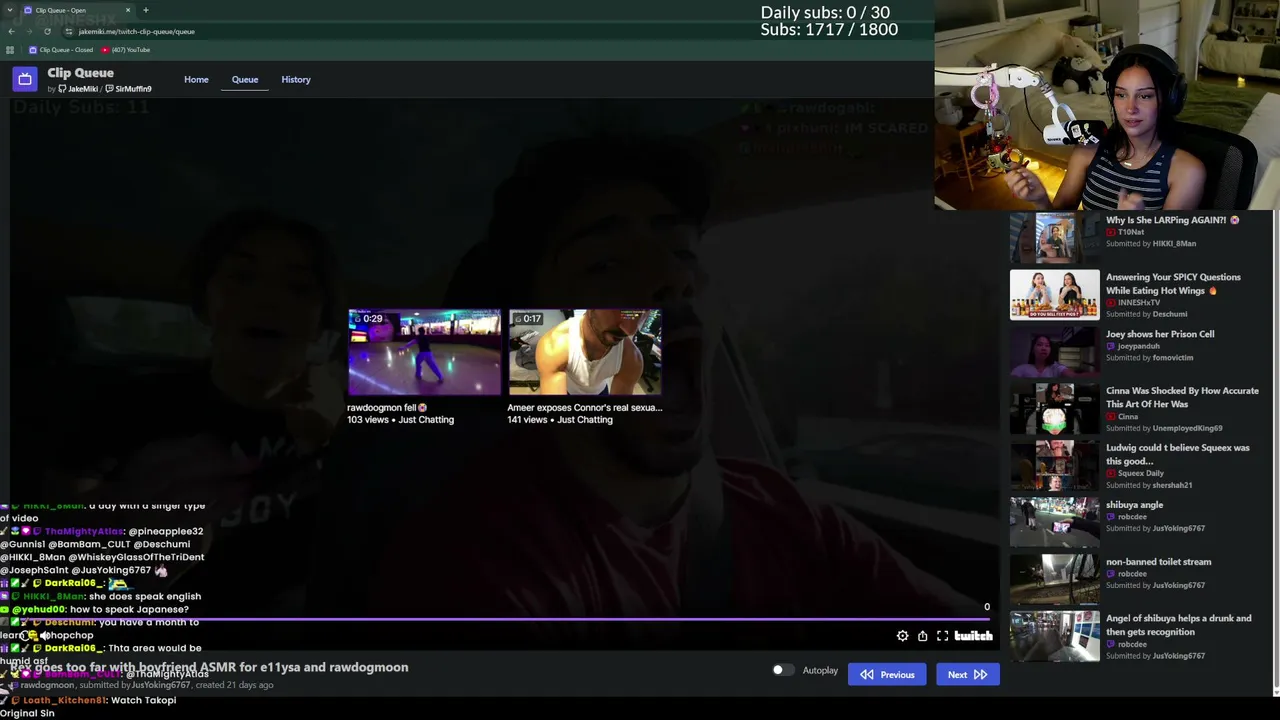Click the joeypanduh channel name
Viewport: 1280px width, 720px height.
pyautogui.click(x=1137, y=346)
